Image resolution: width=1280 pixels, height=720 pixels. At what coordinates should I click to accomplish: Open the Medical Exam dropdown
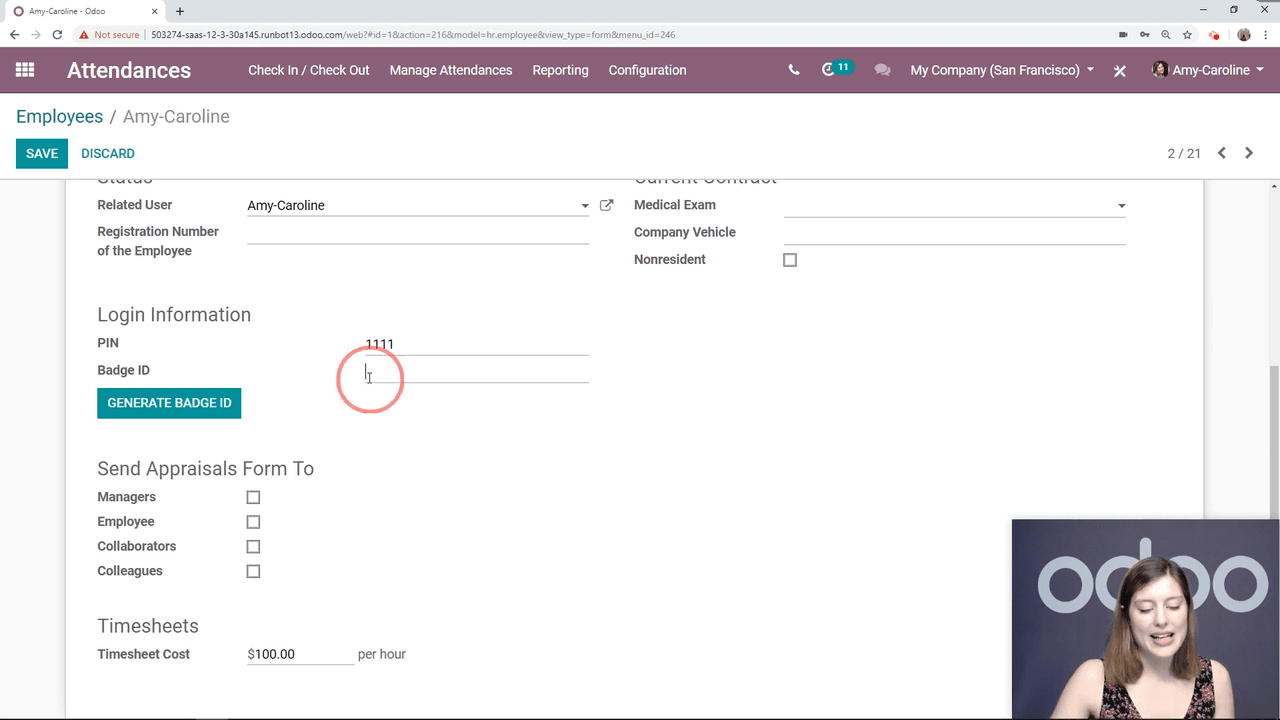click(x=1121, y=206)
